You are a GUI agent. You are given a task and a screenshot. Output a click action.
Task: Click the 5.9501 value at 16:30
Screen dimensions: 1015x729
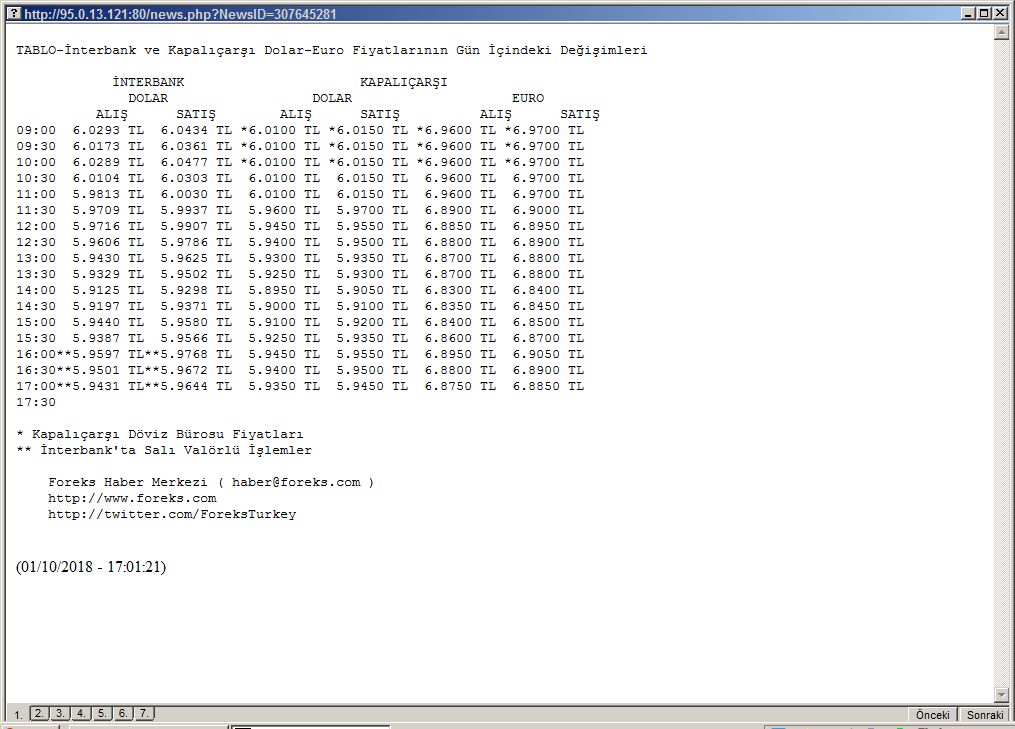coord(96,370)
